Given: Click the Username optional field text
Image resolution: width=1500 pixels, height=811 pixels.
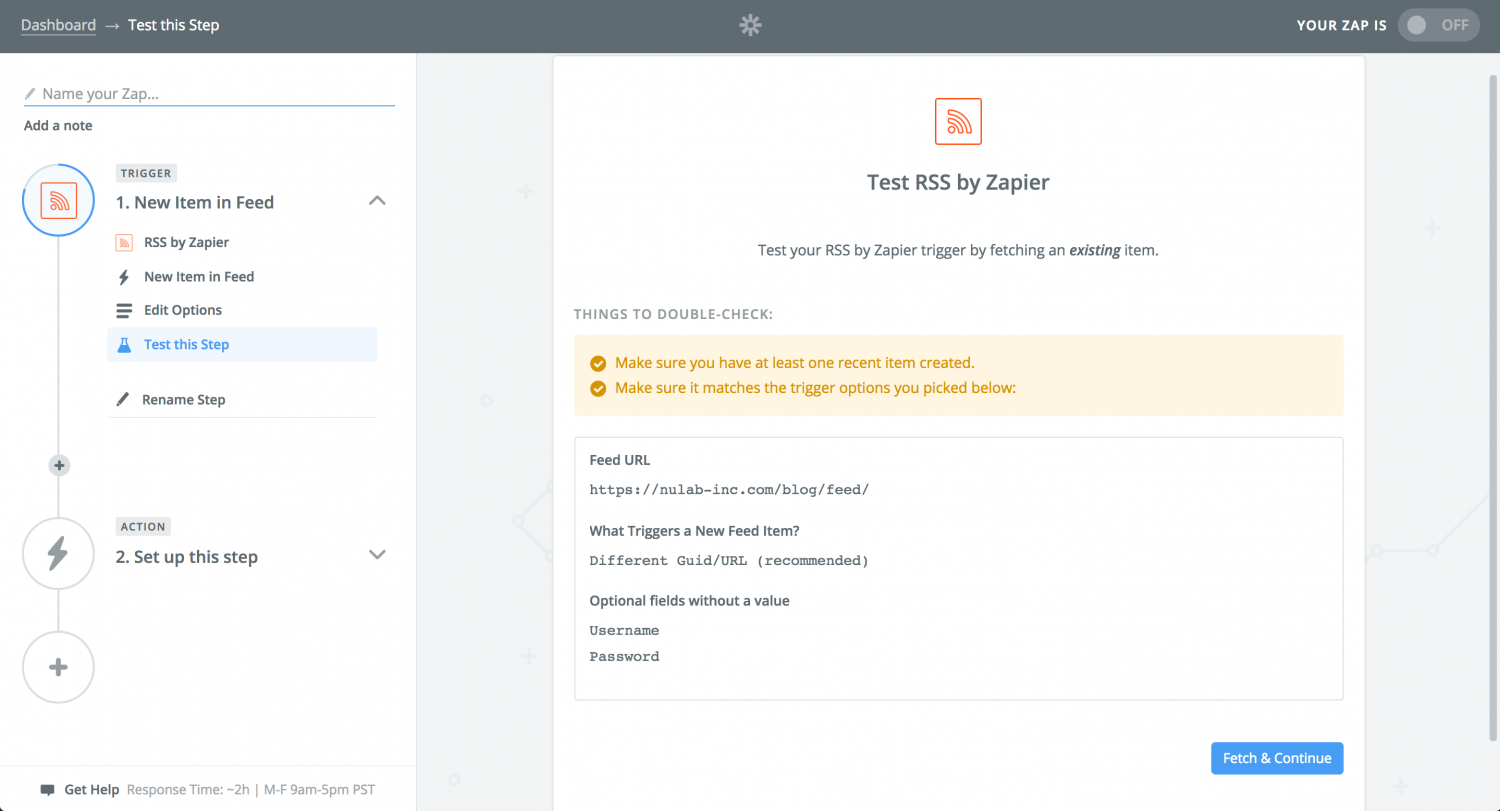Looking at the screenshot, I should [624, 631].
